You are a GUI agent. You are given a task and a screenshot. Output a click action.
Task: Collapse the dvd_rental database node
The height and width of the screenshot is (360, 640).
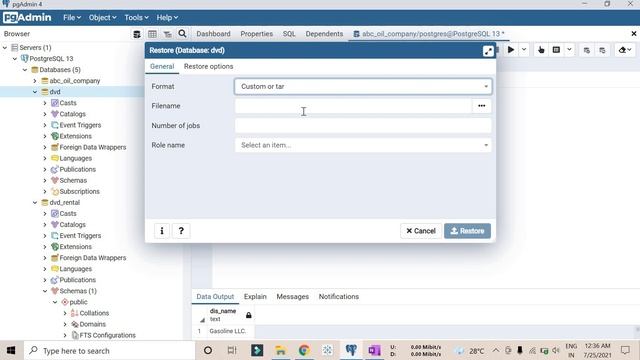point(35,202)
